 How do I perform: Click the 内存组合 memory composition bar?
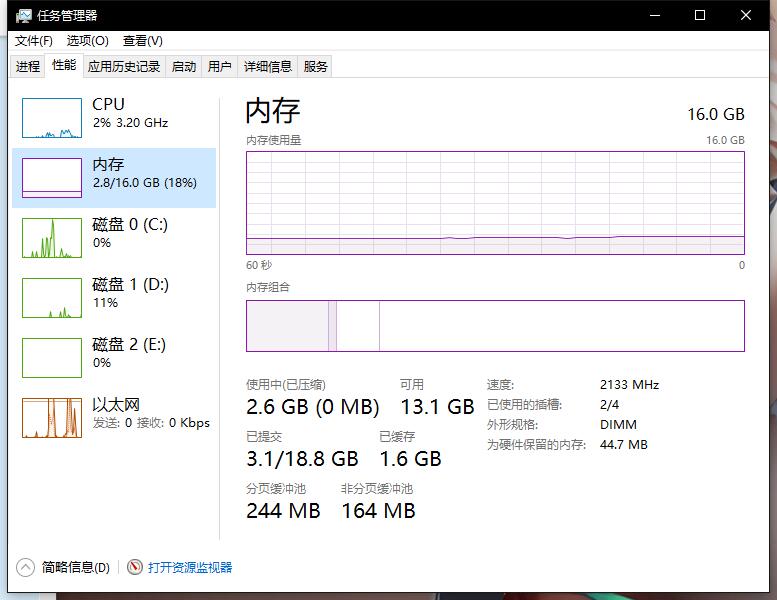point(495,326)
